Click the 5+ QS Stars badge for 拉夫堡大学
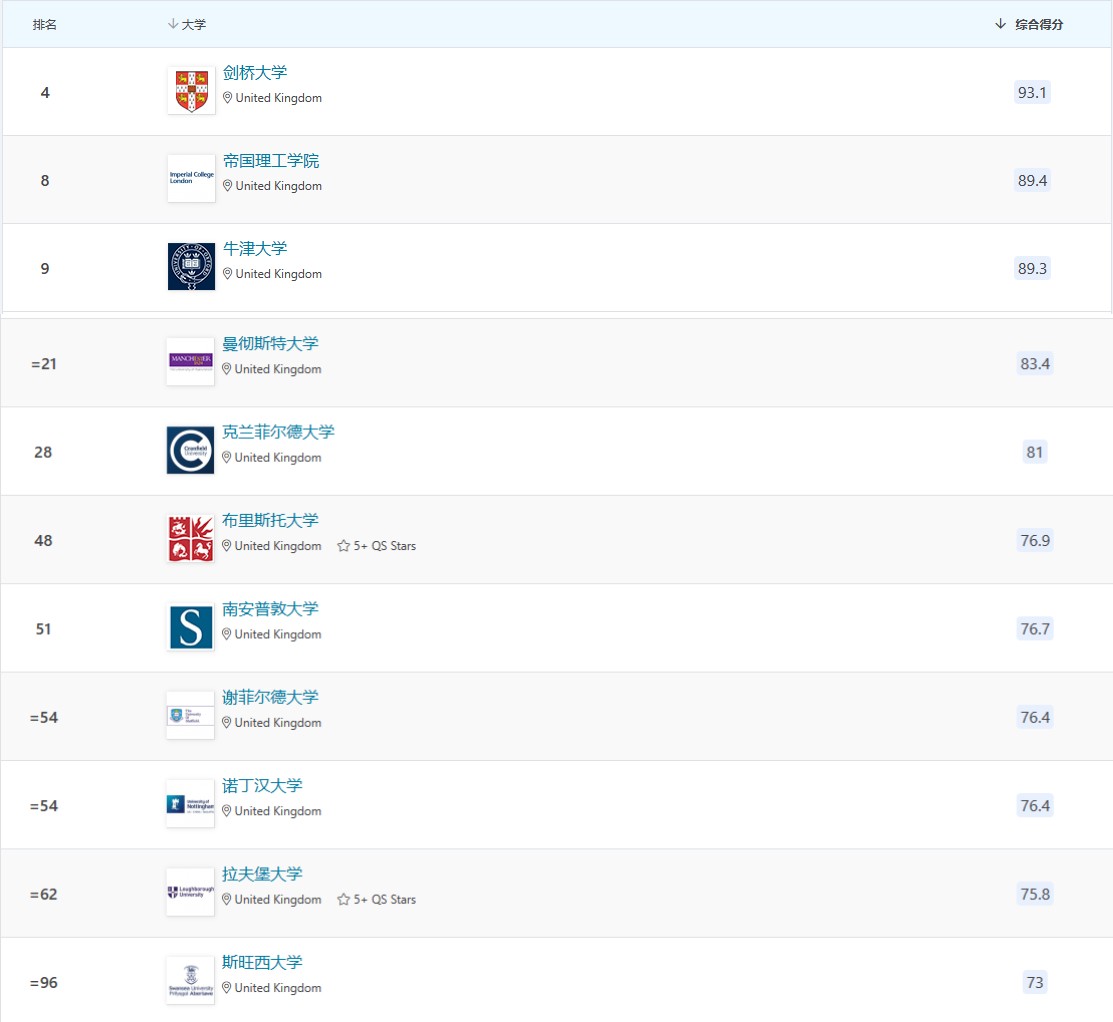The image size is (1113, 1022). click(377, 899)
